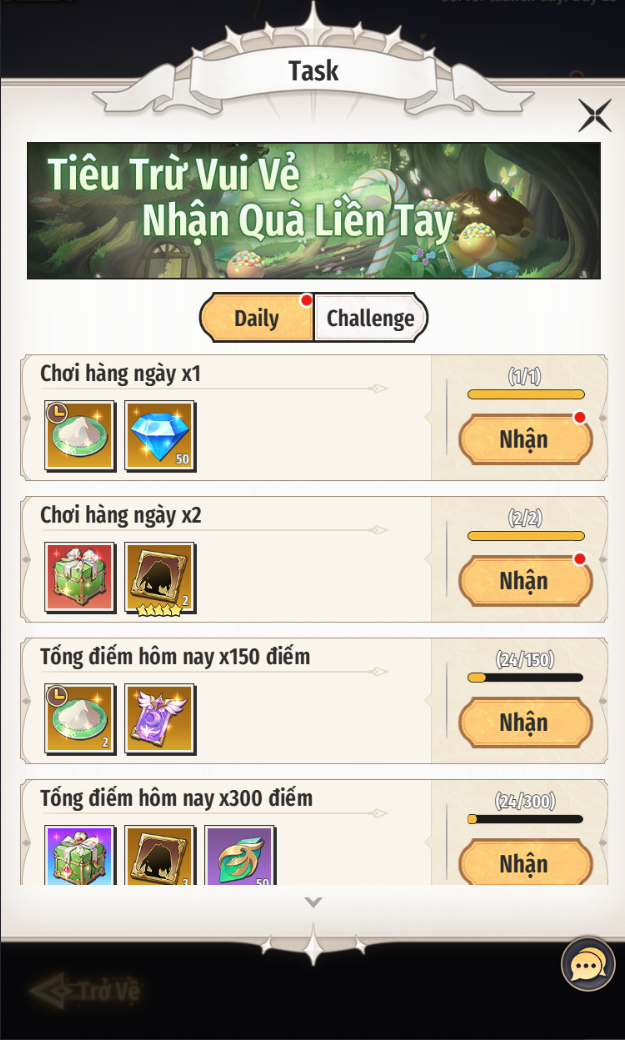Click Nhận for the 150 điểm task

click(525, 722)
